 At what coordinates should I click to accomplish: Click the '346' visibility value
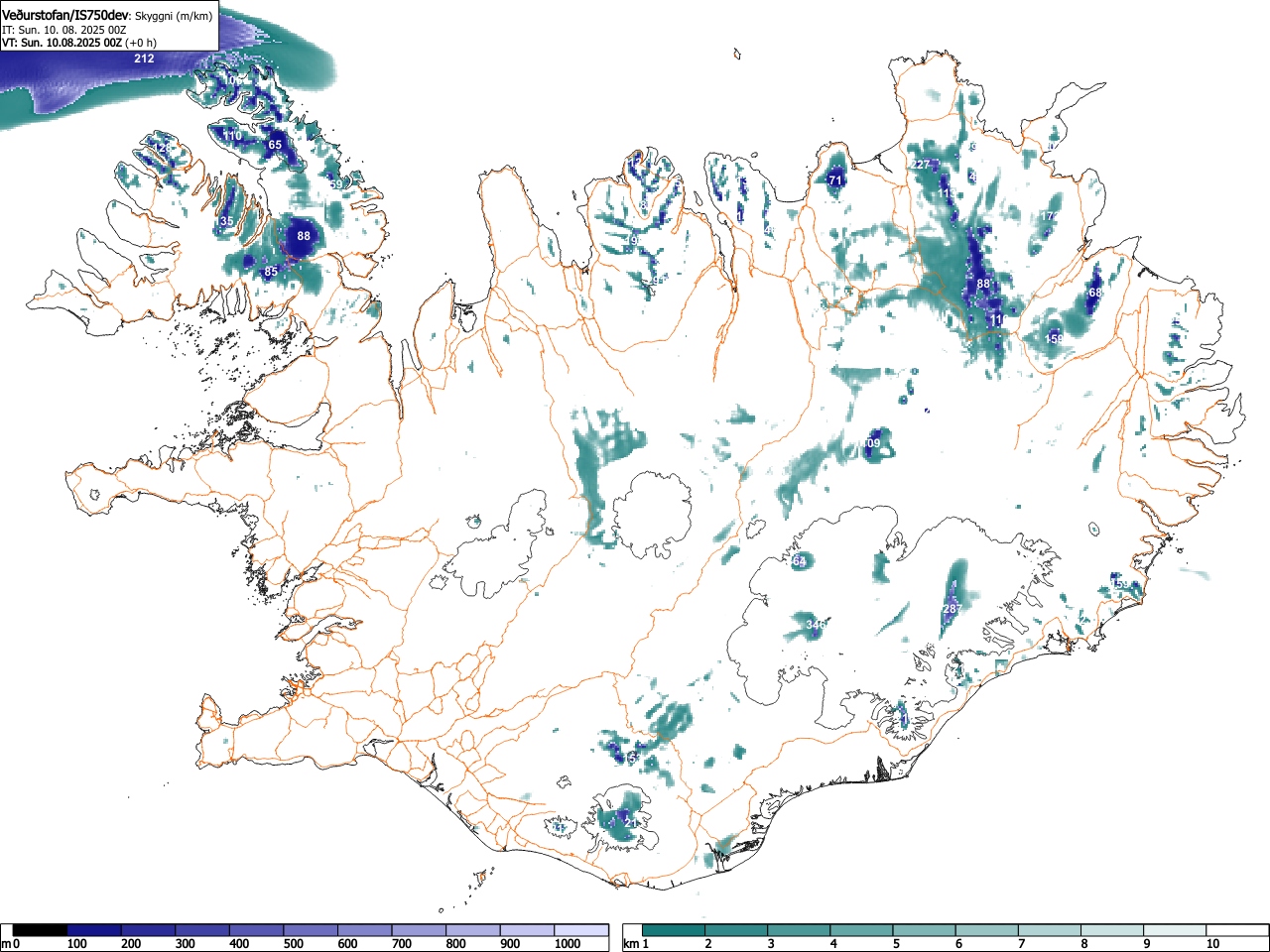815,625
